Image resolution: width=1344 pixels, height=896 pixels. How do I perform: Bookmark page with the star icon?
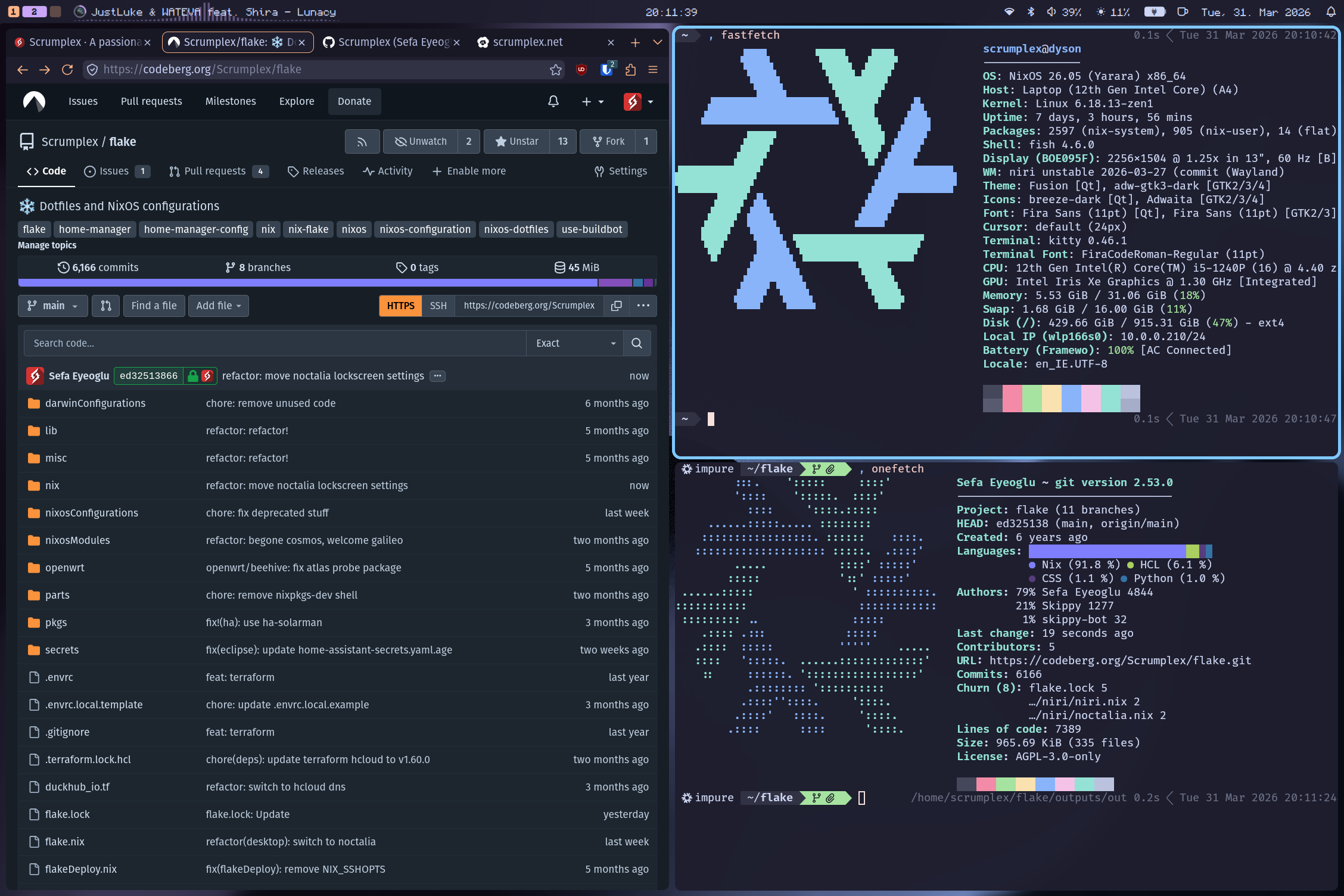[555, 70]
